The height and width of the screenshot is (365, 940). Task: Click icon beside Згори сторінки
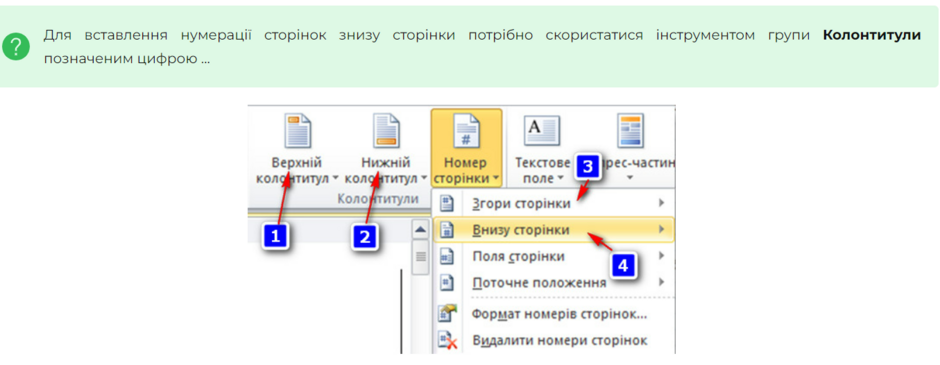point(447,203)
